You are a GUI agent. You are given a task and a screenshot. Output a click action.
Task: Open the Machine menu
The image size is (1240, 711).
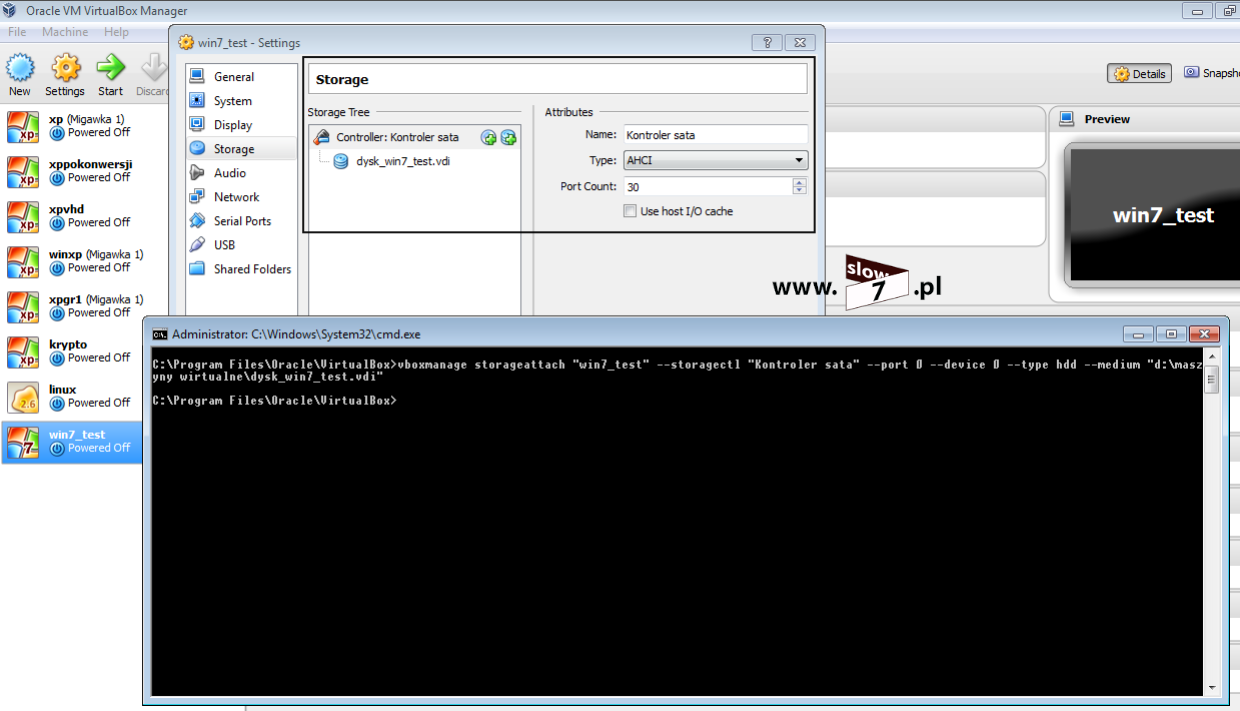65,32
